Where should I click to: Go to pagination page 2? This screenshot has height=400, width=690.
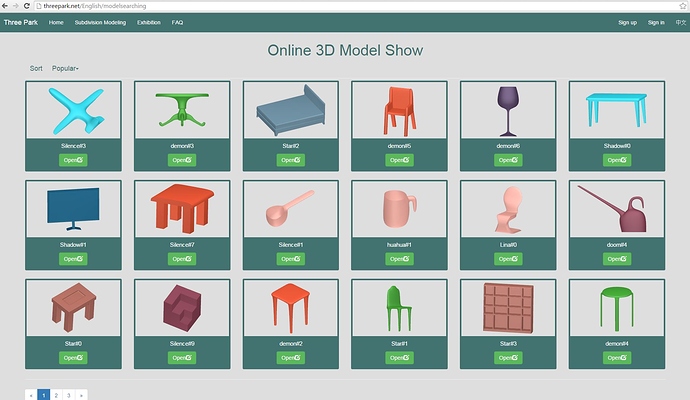point(56,395)
